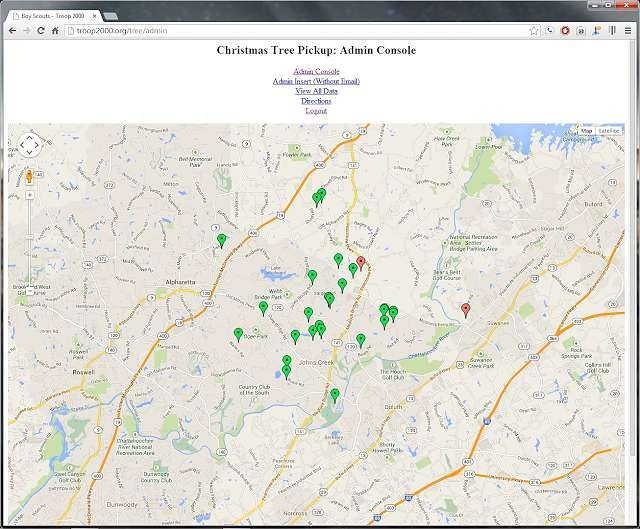Follow the View All Data link

pos(316,91)
